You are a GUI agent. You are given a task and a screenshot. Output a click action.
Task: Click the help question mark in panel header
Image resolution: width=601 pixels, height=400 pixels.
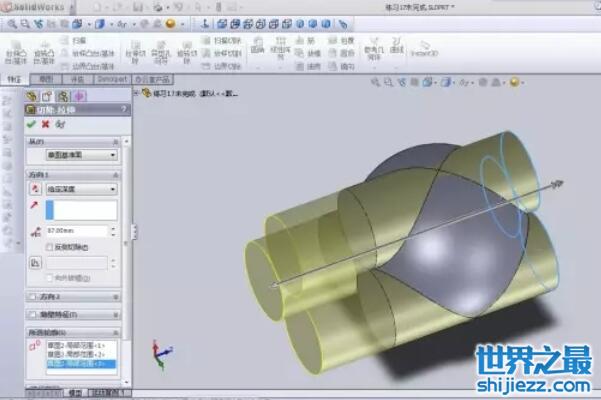pyautogui.click(x=122, y=109)
